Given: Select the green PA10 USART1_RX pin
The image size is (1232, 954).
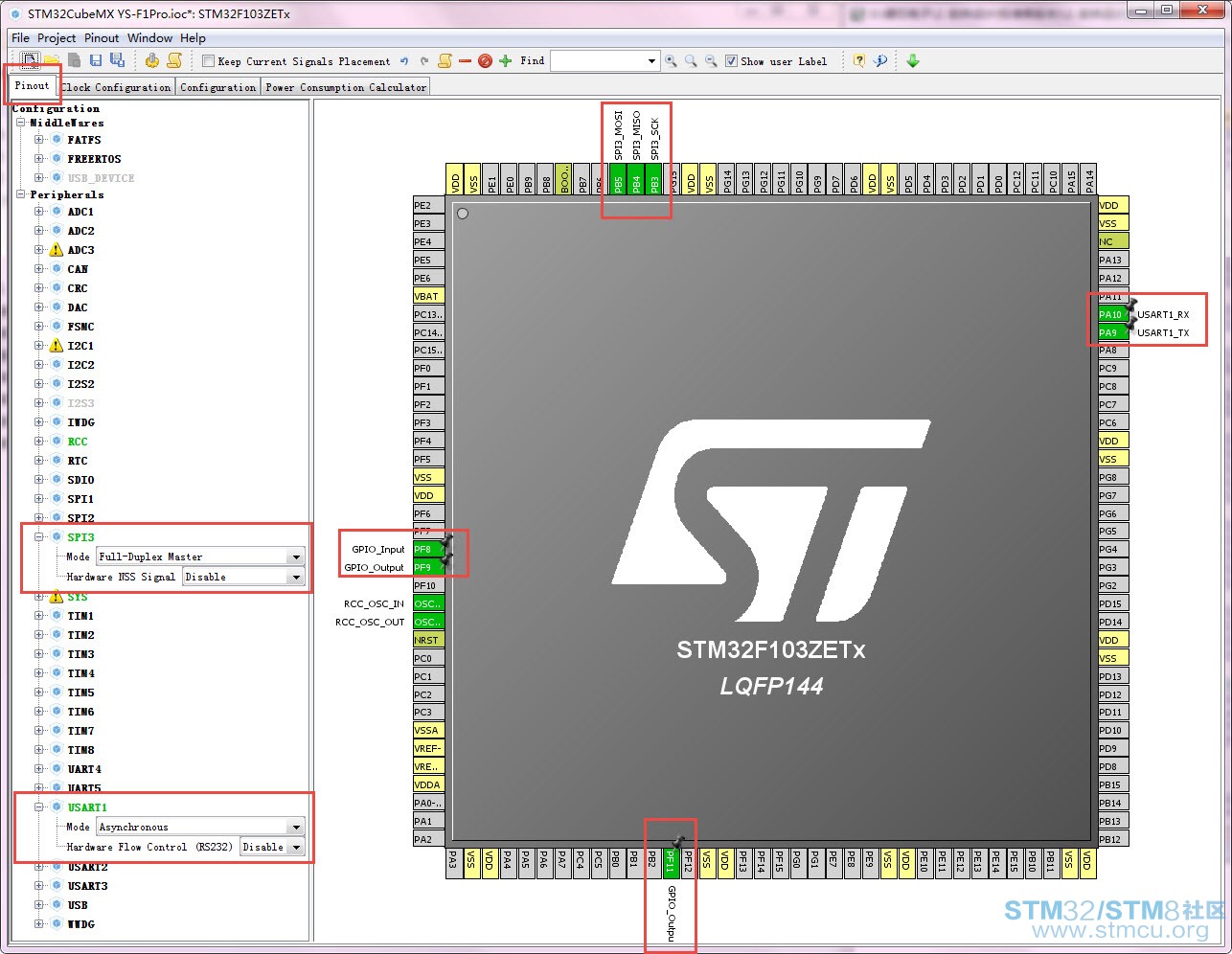Looking at the screenshot, I should point(1111,314).
